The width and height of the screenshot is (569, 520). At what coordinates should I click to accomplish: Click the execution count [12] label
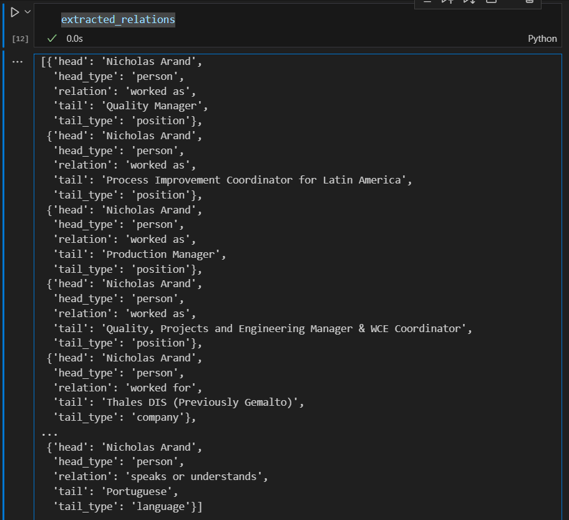[20, 39]
